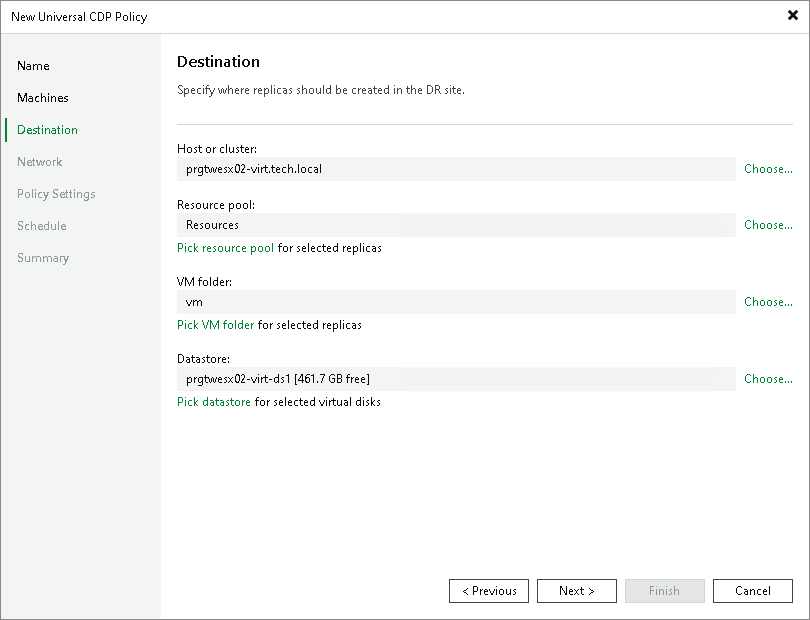Open the Machines step

42,97
